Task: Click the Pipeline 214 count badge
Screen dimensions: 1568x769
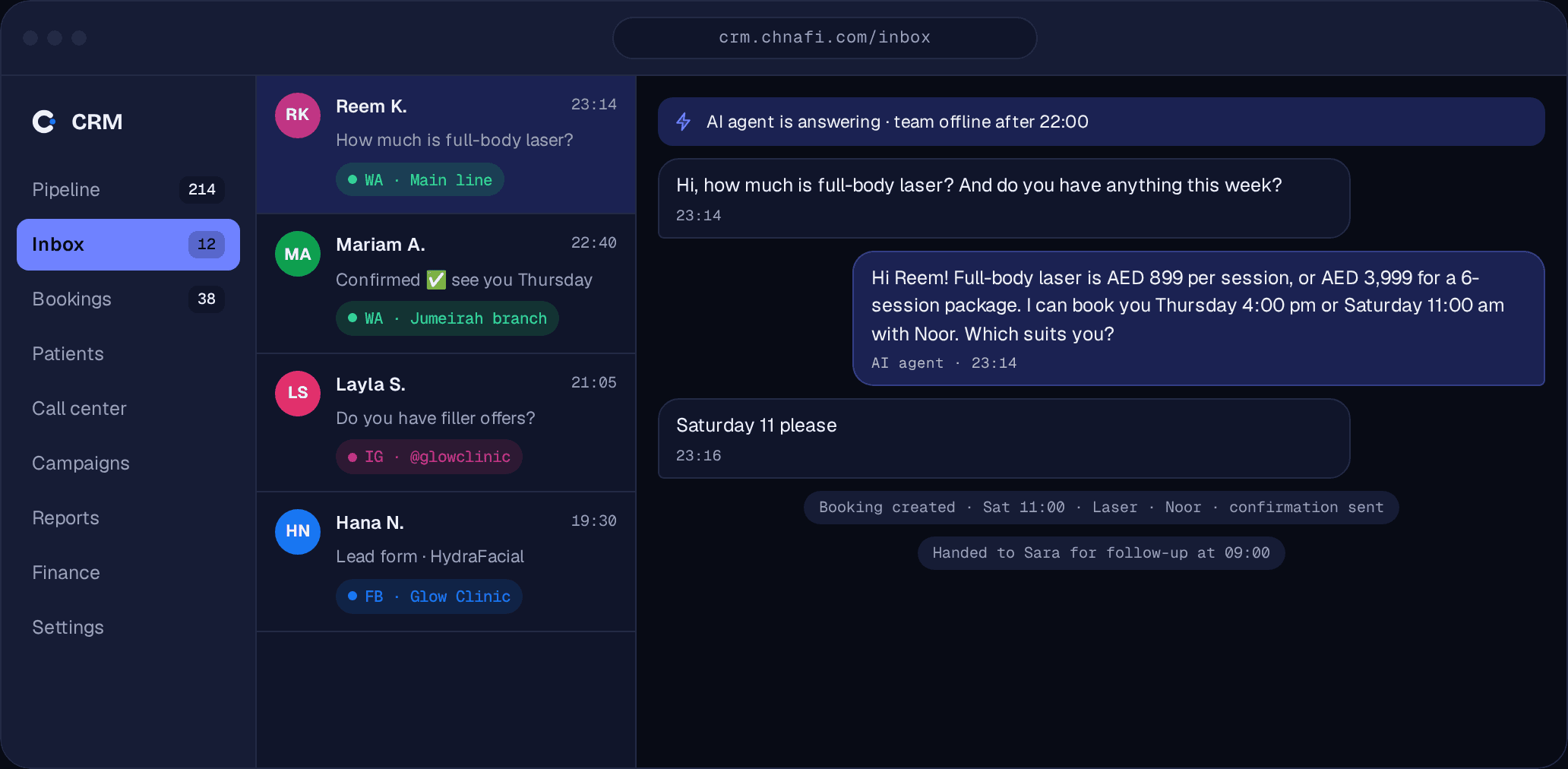Action: coord(202,190)
